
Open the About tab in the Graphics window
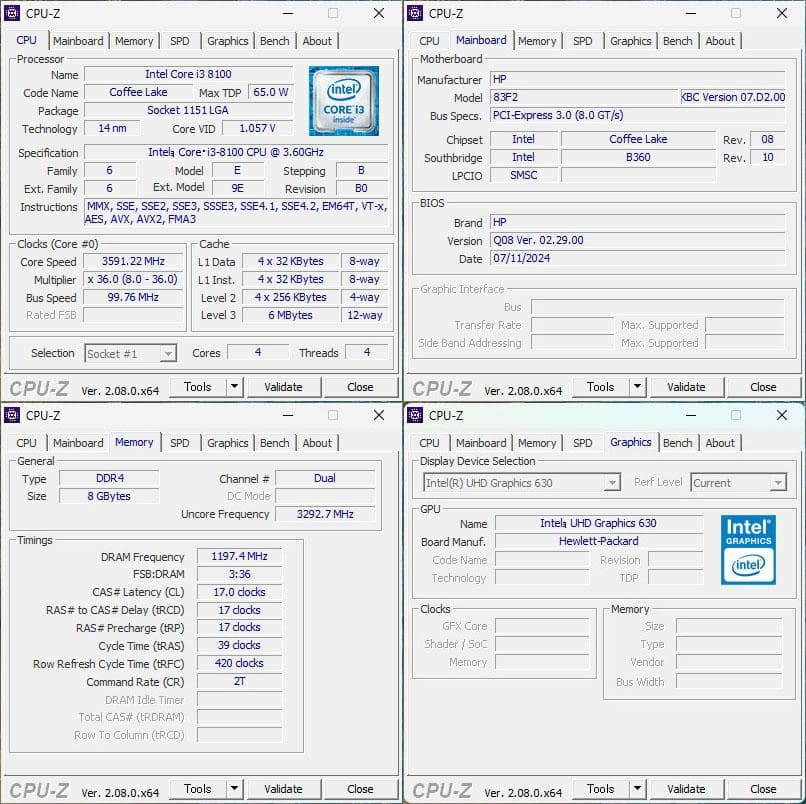click(720, 443)
